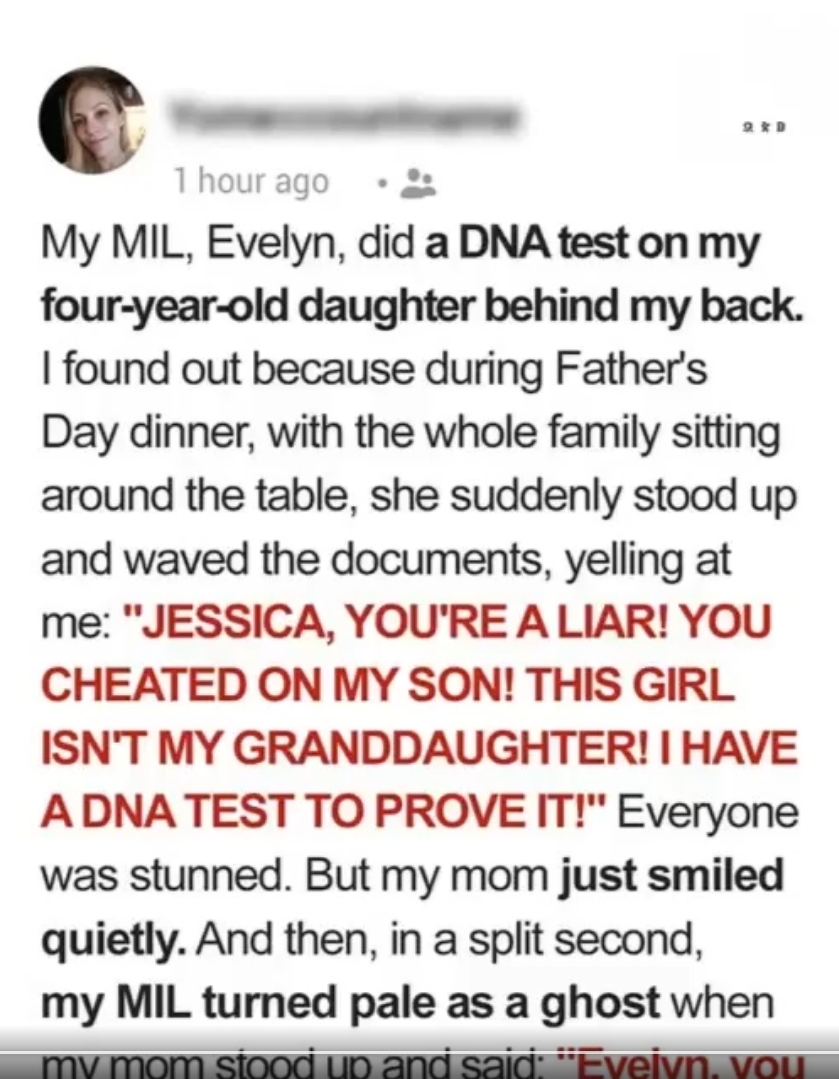Open the '1 hour ago' timestamp link
The height and width of the screenshot is (1079, 839).
click(251, 182)
